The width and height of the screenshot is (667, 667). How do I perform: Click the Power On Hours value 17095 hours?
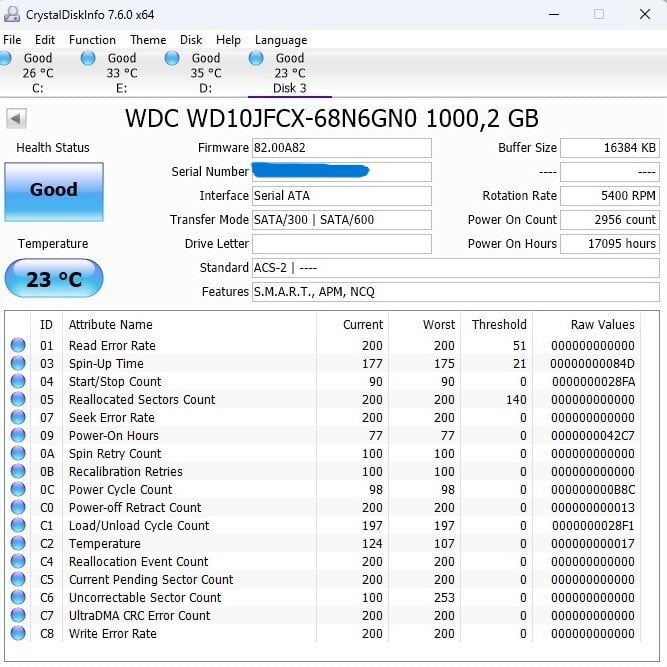pyautogui.click(x=610, y=244)
